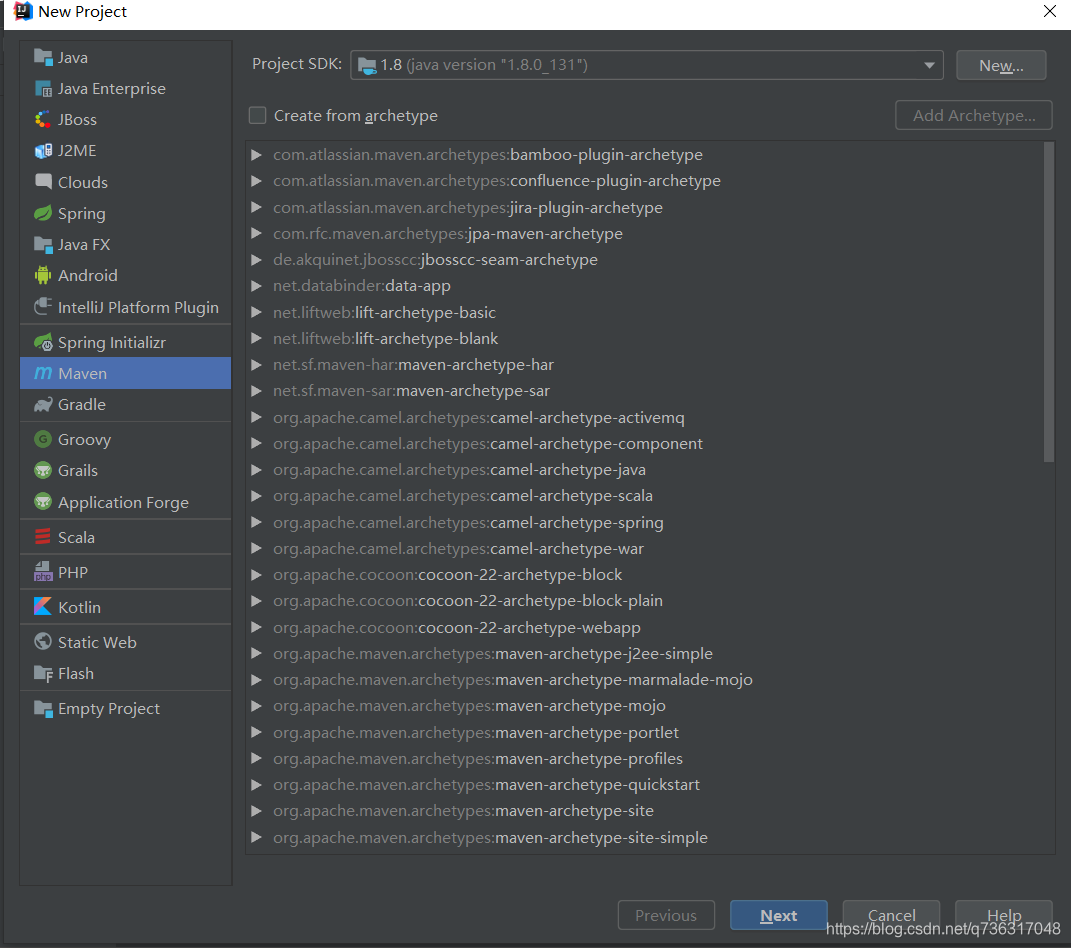Click the Java FX icon
1071x948 pixels.
tap(43, 245)
